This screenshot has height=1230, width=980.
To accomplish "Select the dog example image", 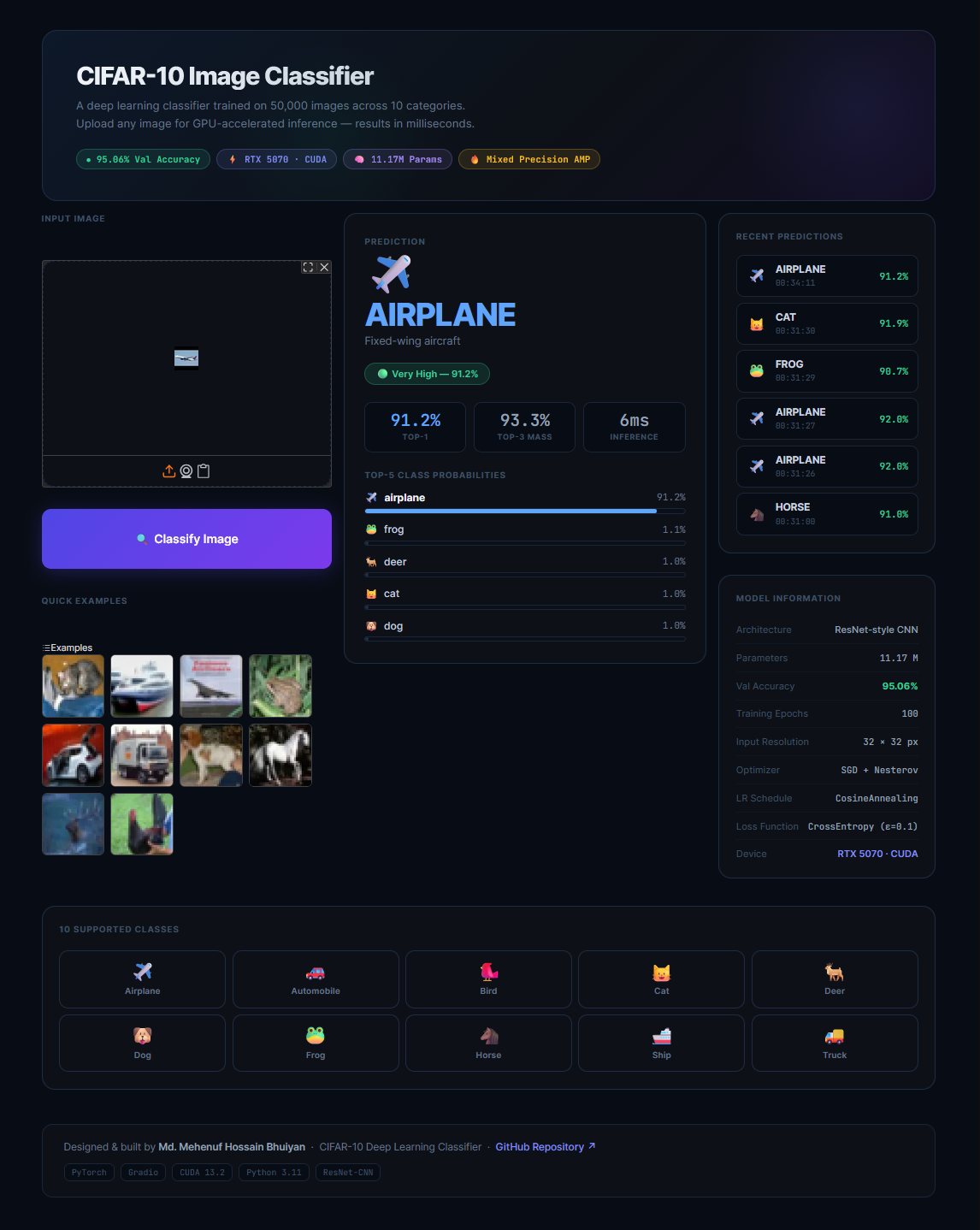I will click(x=211, y=755).
